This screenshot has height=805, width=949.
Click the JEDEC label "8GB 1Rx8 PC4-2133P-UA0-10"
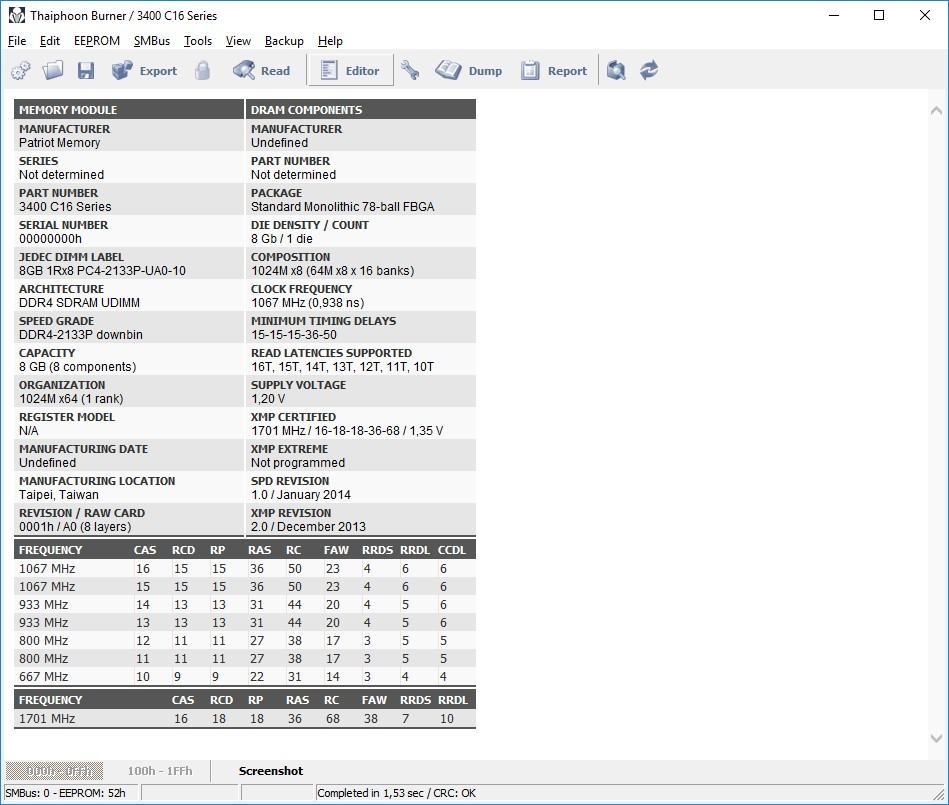[102, 271]
